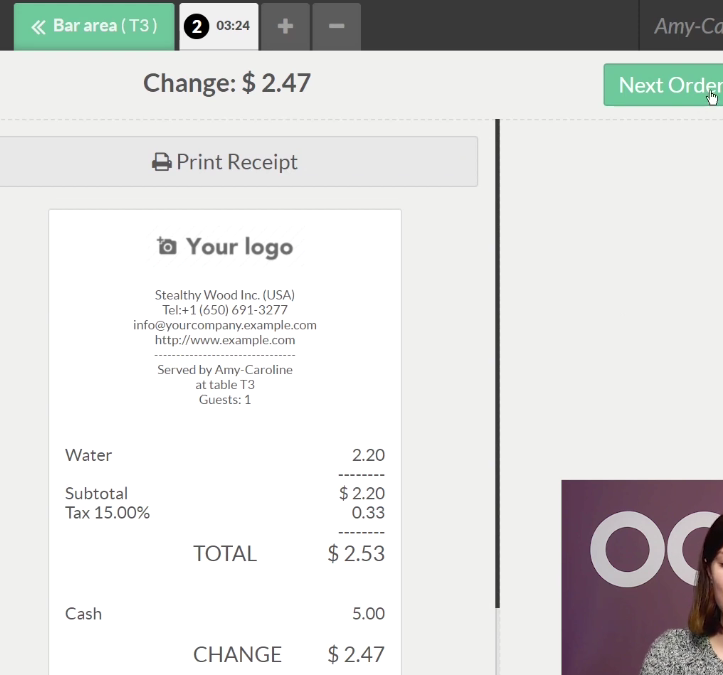
Task: Select the Water line item on receipt
Action: (89, 455)
